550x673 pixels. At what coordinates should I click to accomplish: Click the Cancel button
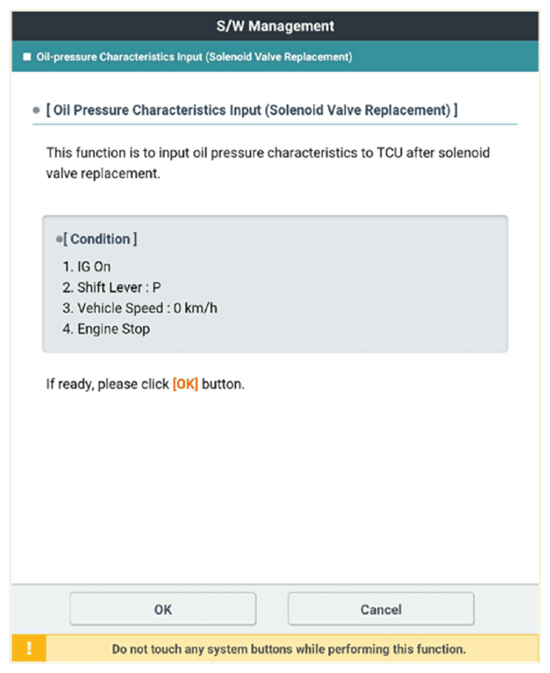coord(381,609)
